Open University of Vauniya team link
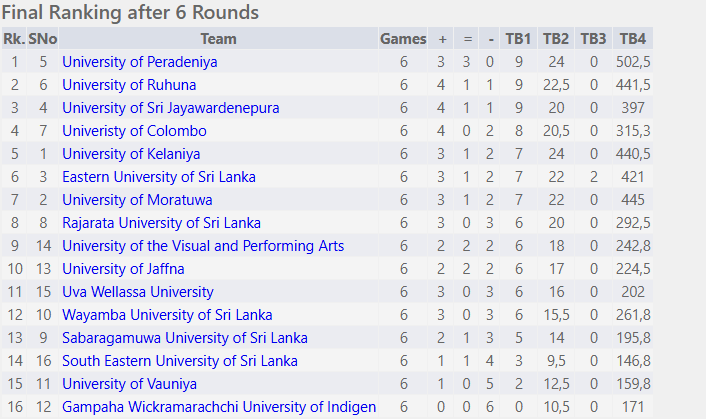The image size is (706, 419). [x=129, y=384]
